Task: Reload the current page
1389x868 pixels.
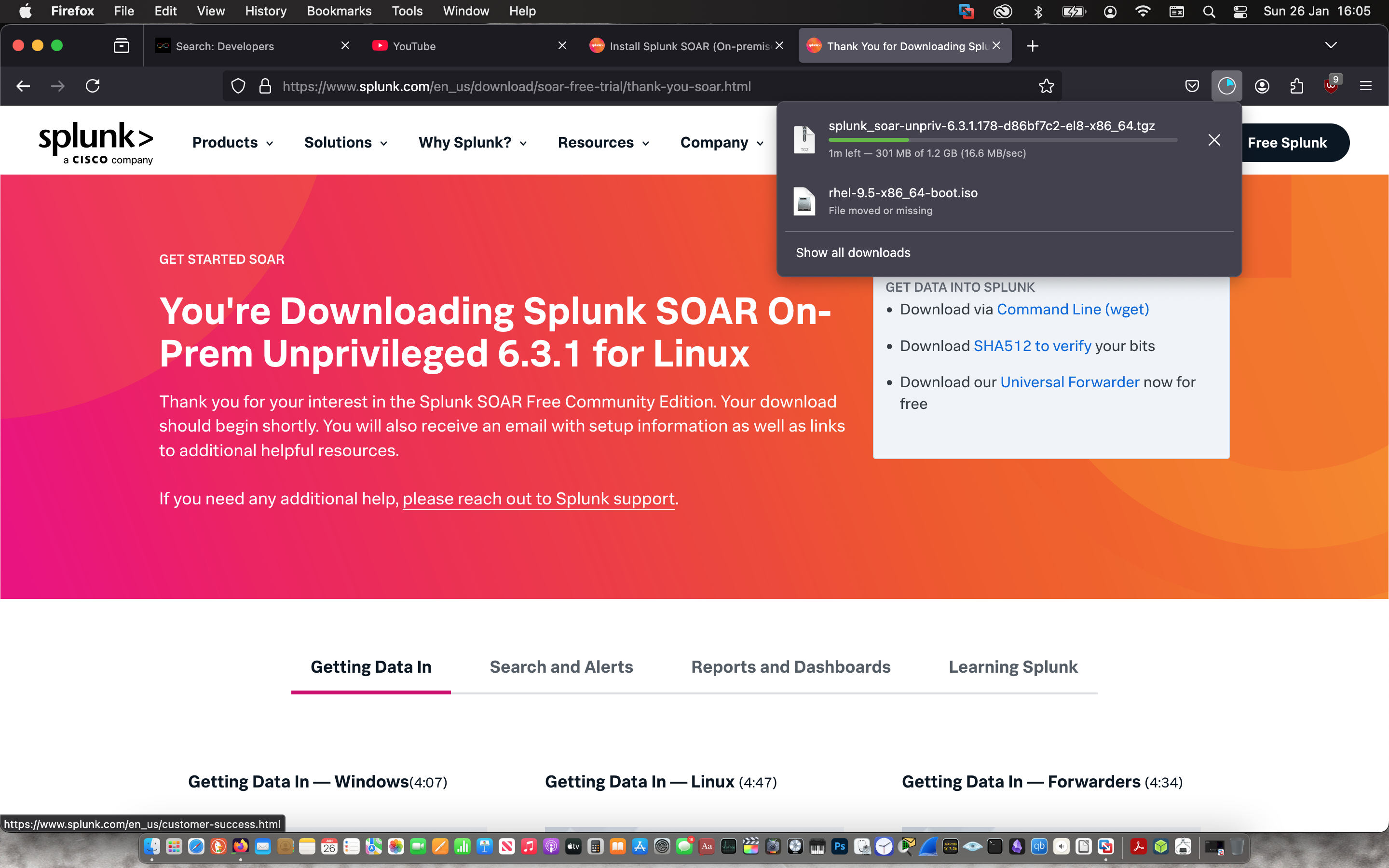Action: coord(93,86)
